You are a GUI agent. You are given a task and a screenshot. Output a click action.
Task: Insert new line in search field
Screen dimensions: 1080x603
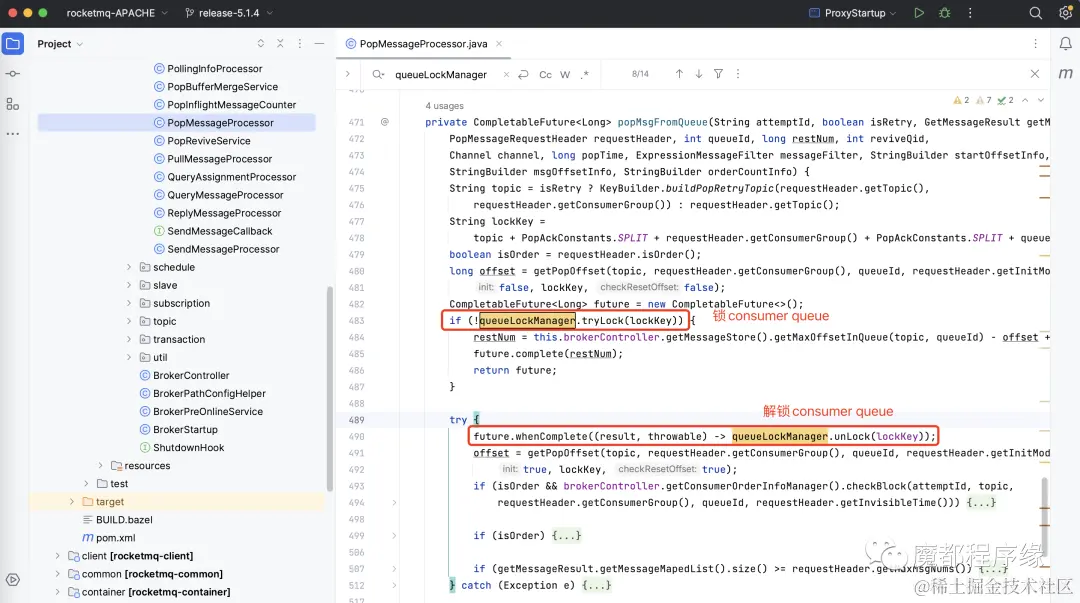pyautogui.click(x=523, y=74)
